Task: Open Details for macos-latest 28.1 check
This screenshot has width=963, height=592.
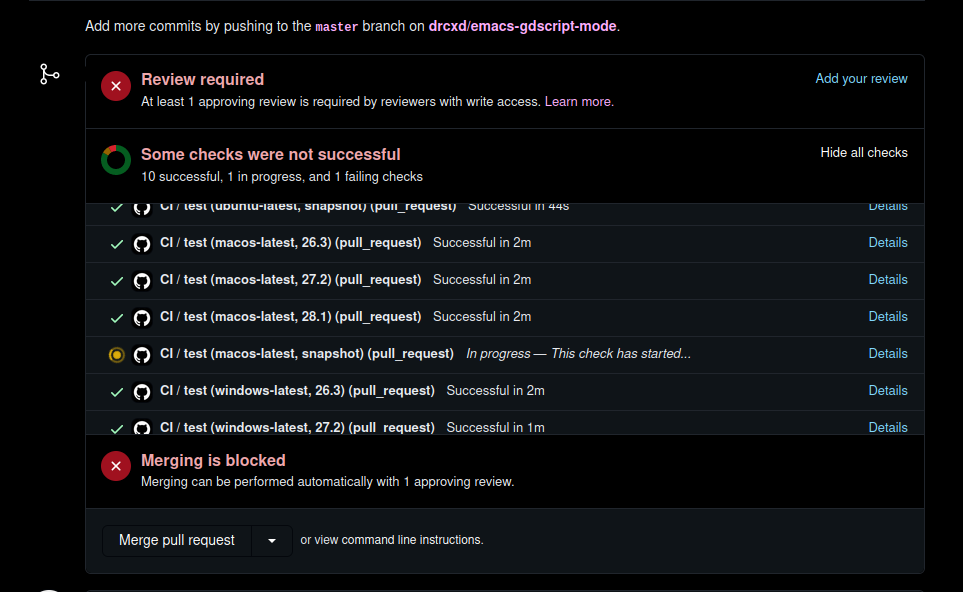Action: click(887, 316)
